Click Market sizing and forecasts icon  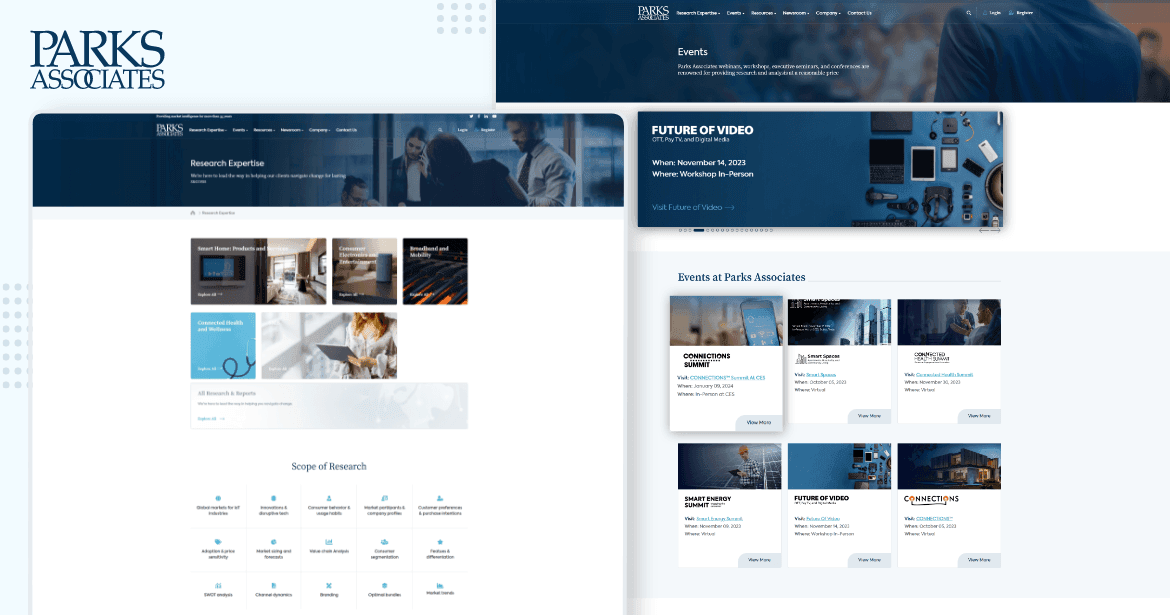click(273, 542)
